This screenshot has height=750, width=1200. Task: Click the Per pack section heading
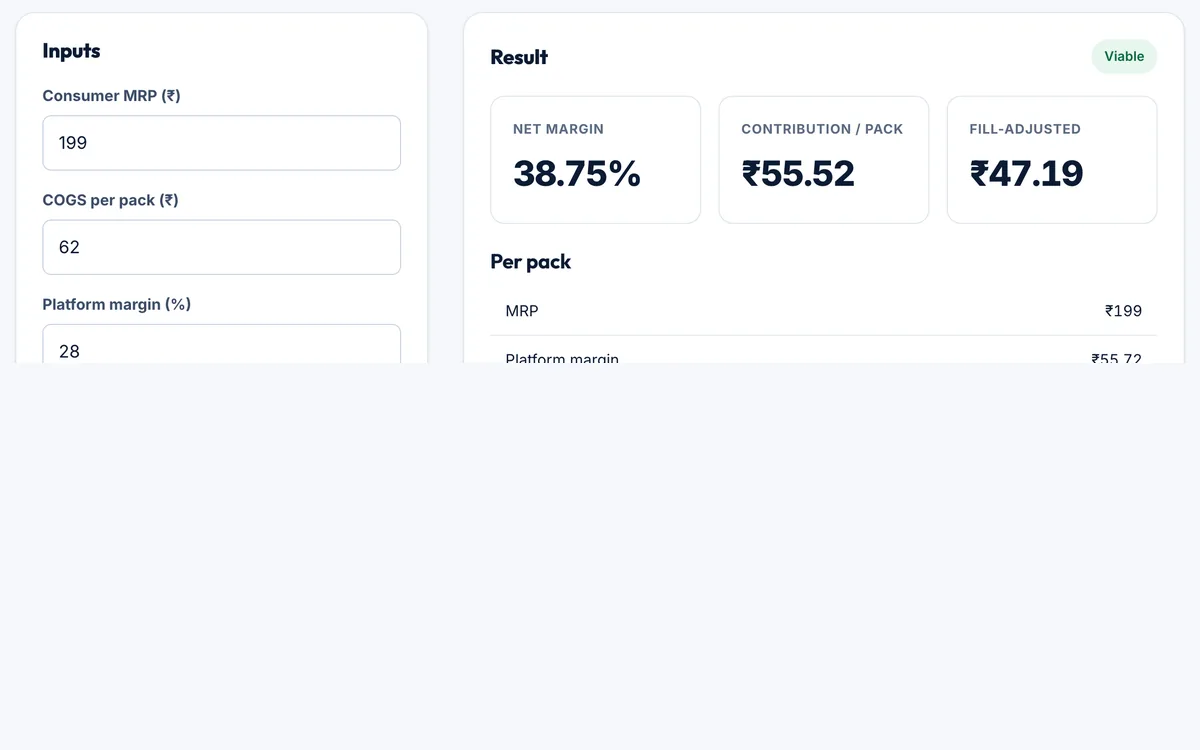tap(531, 262)
